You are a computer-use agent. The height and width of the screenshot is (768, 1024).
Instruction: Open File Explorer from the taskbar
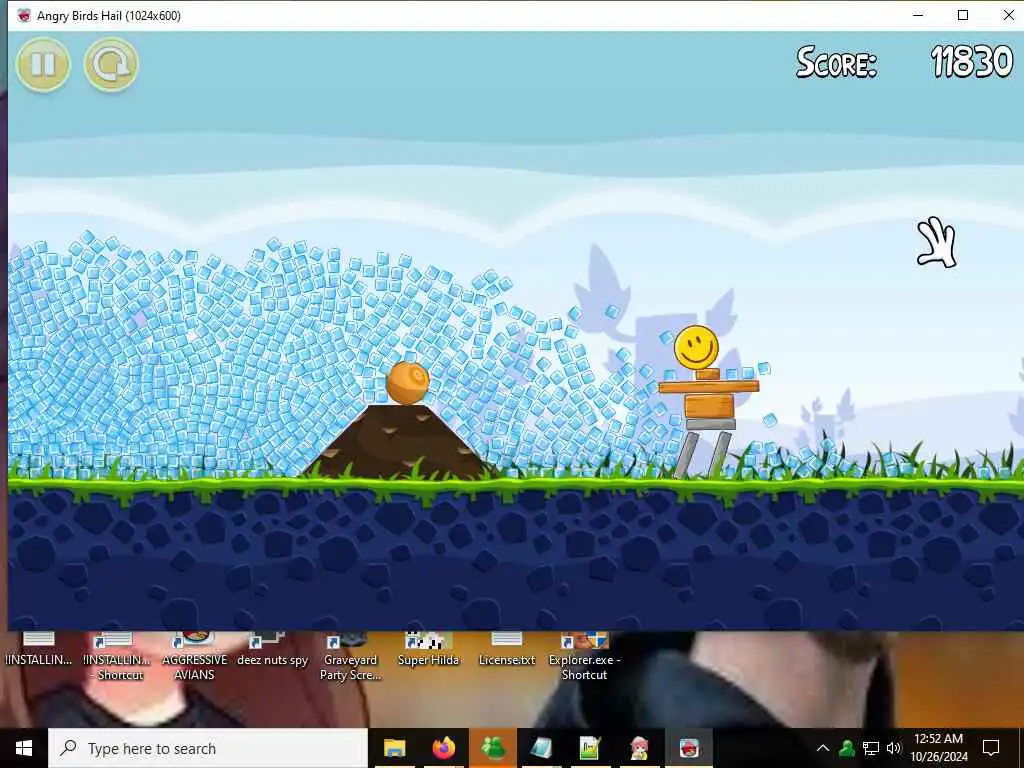click(394, 748)
